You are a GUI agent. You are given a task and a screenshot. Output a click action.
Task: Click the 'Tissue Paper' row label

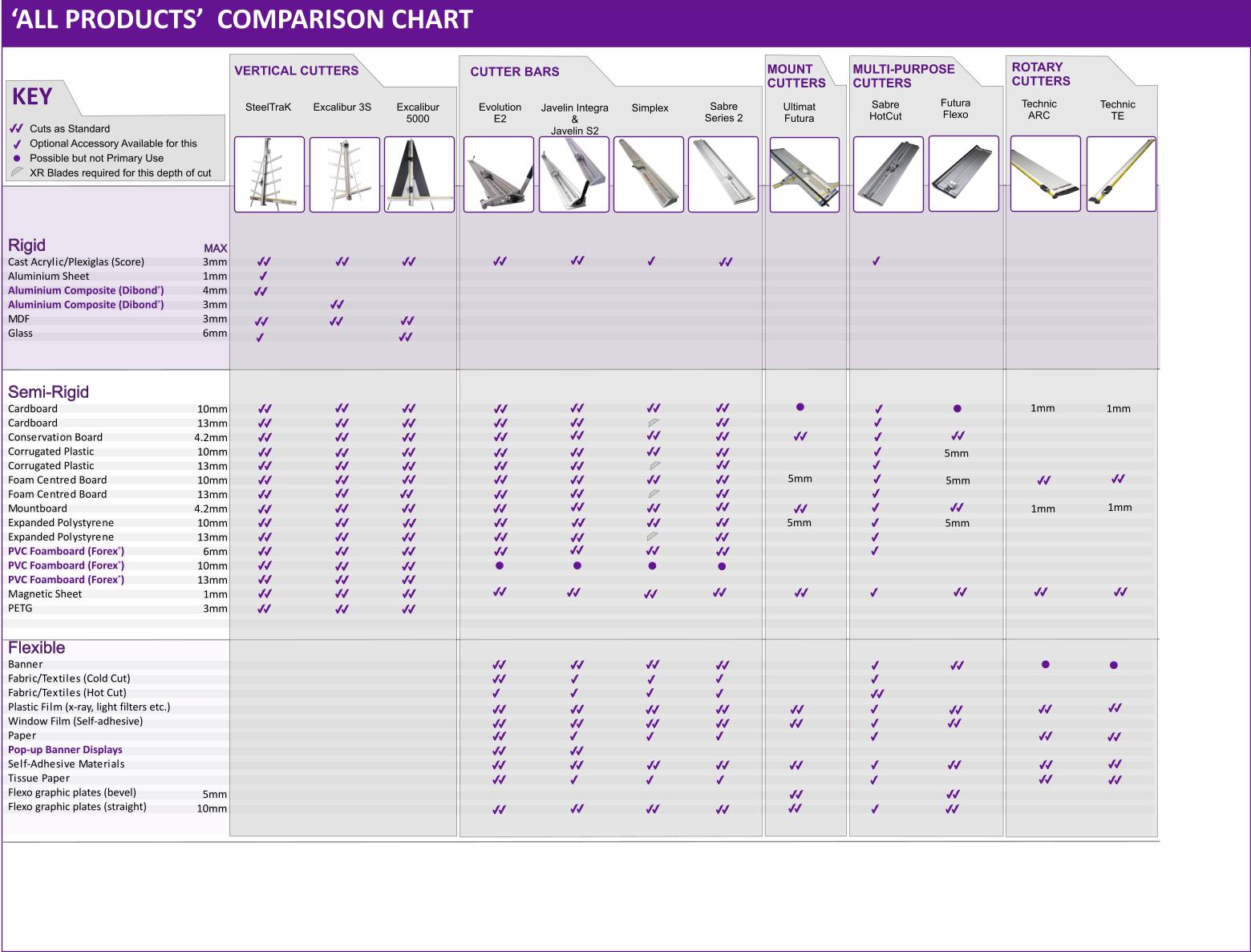tap(38, 778)
